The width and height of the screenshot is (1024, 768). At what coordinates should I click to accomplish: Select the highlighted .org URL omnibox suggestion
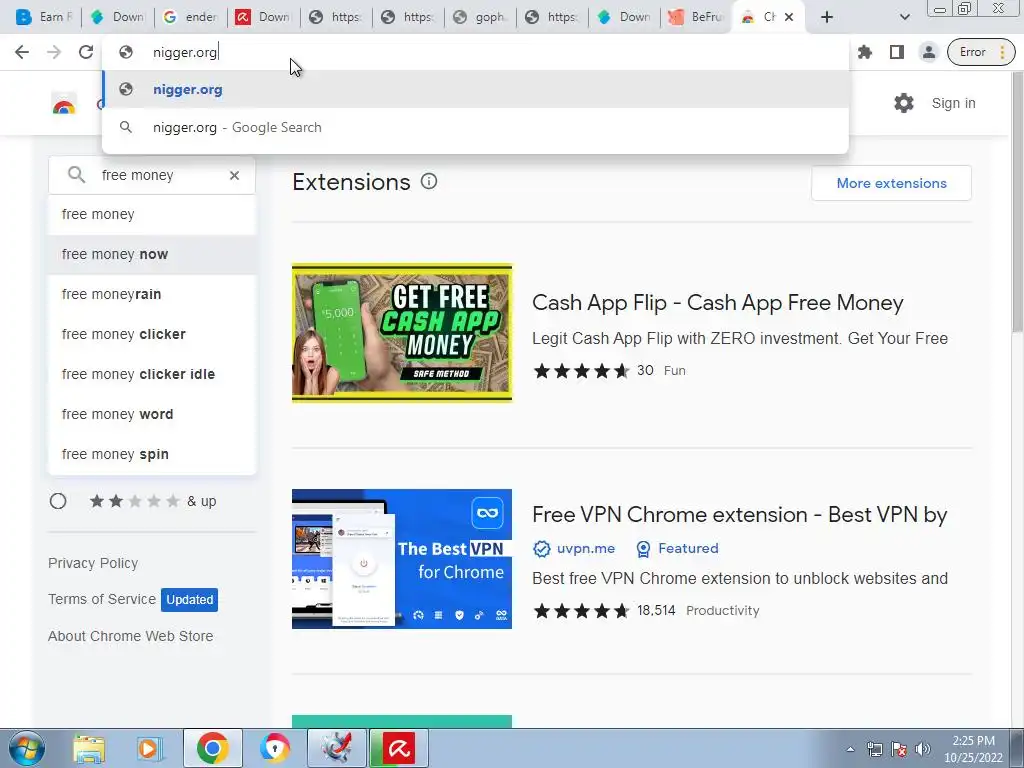(x=475, y=89)
